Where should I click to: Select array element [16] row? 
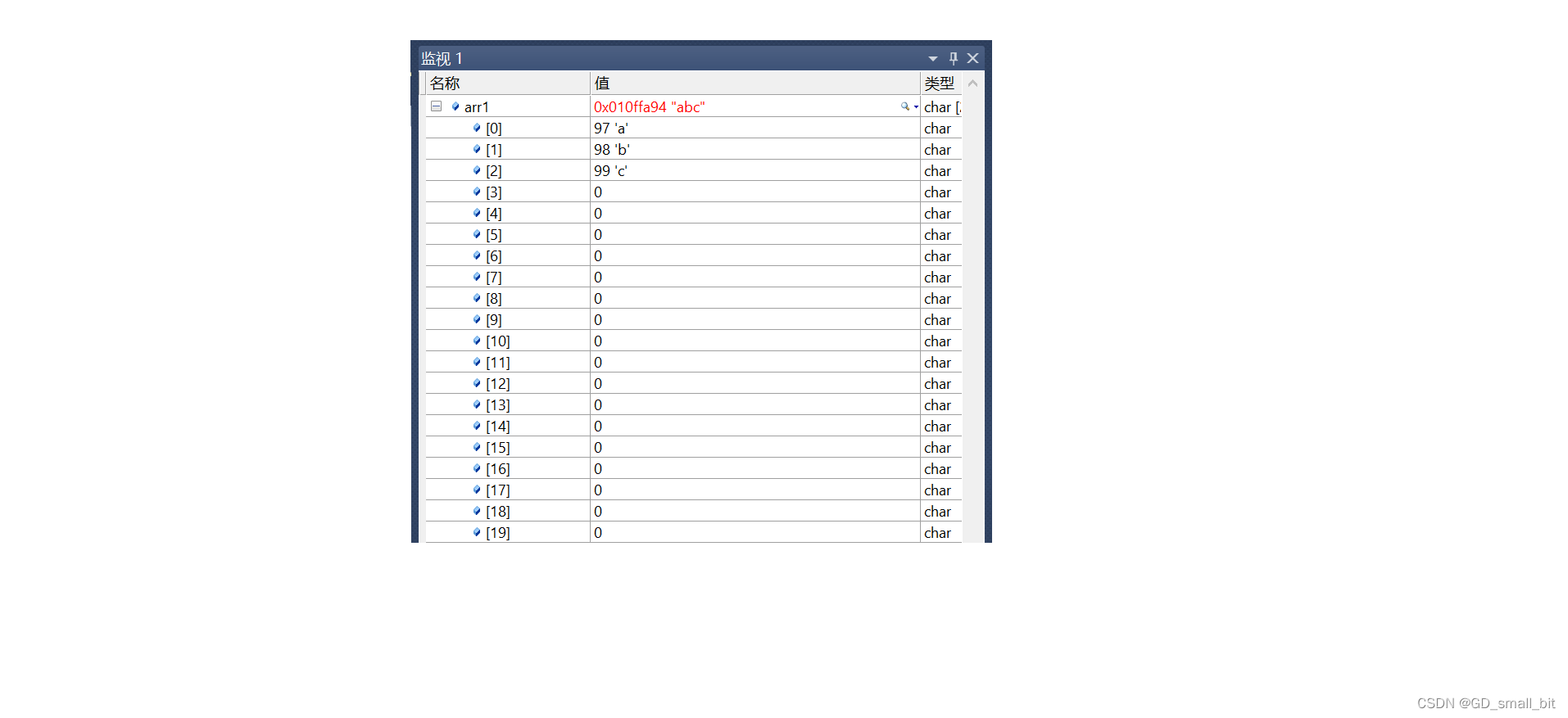[x=693, y=468]
